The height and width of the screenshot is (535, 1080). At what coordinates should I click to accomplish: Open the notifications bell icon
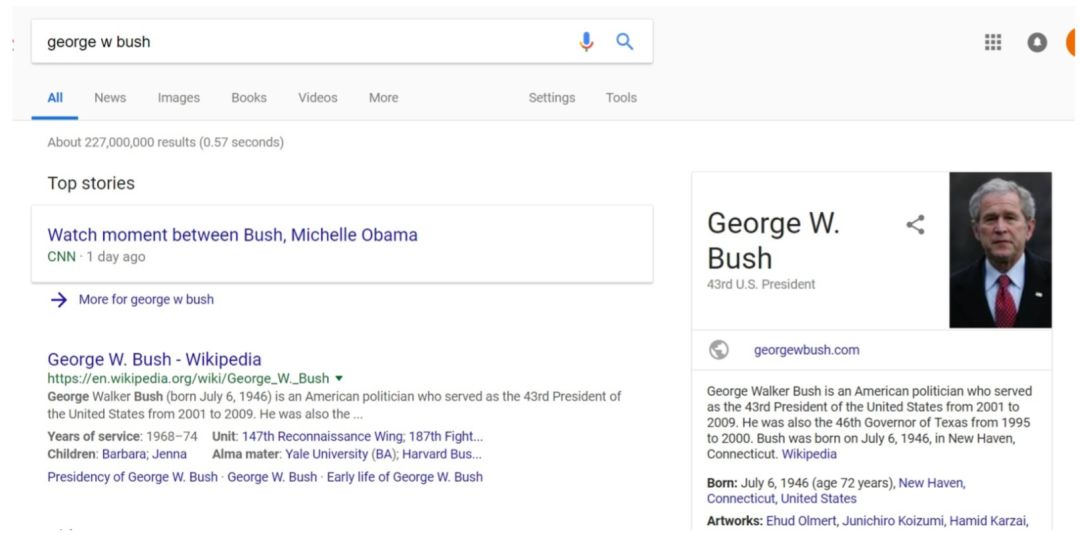1037,42
